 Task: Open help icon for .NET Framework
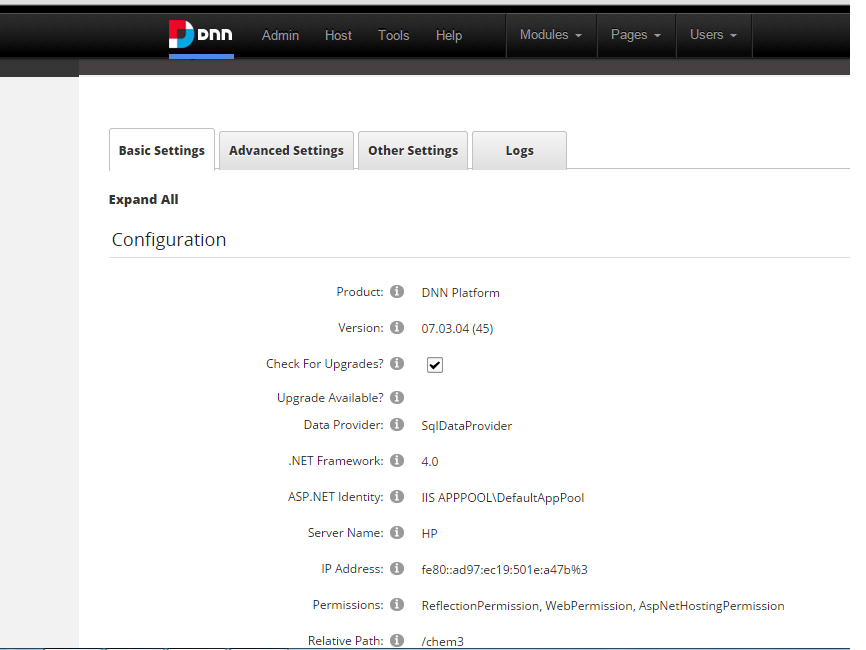coord(397,461)
